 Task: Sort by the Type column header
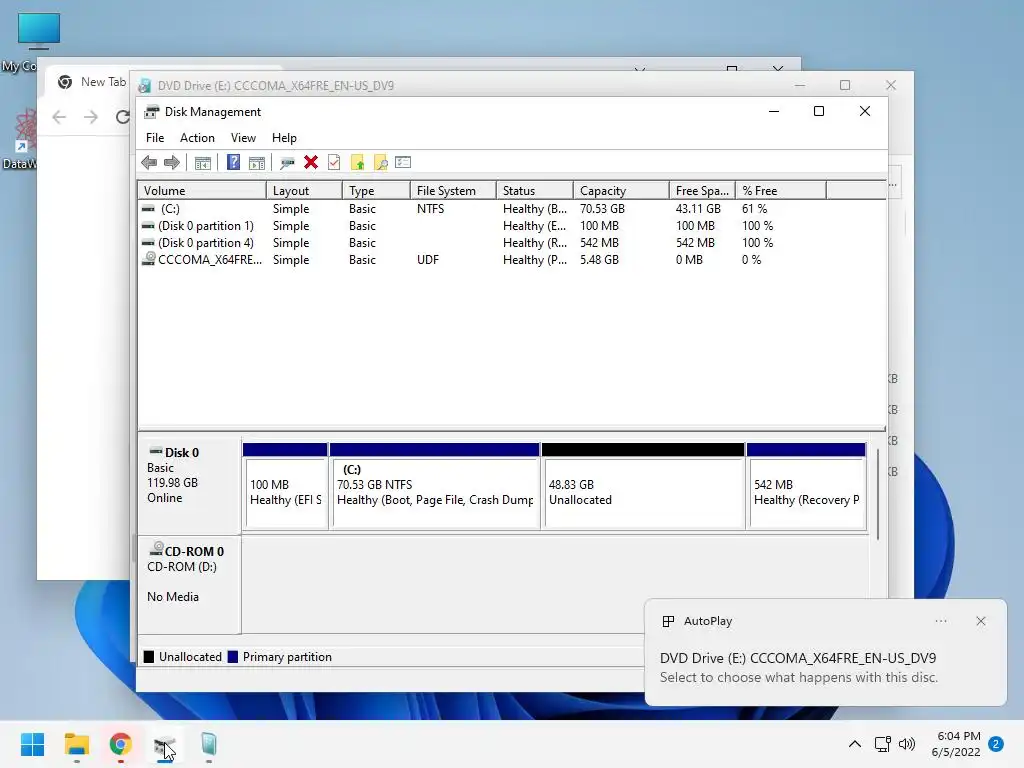point(376,191)
